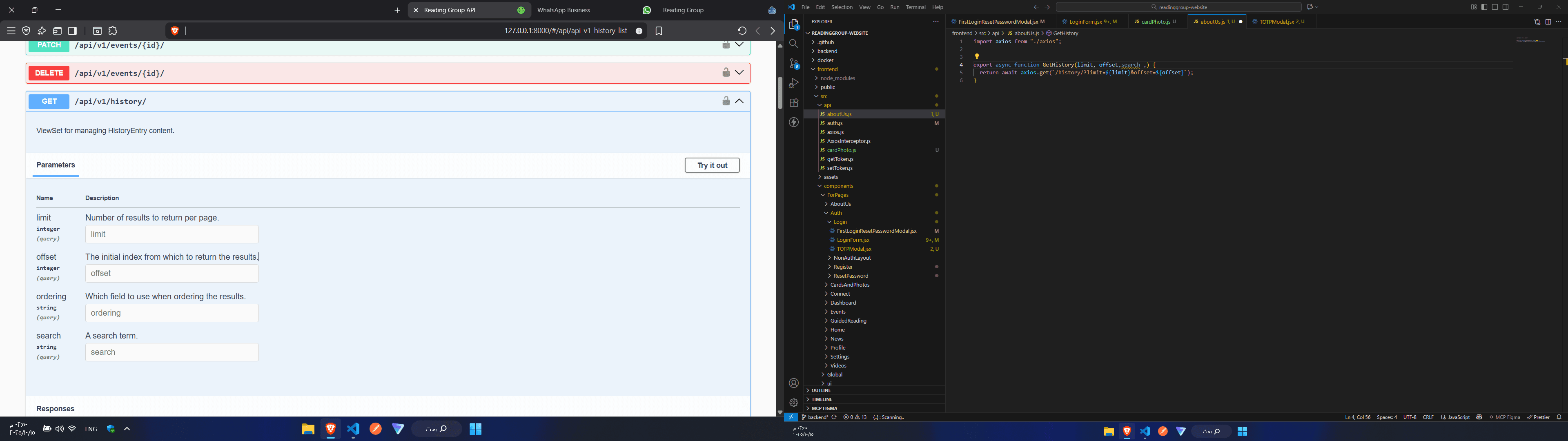The image size is (1568, 441).
Task: Open Run and Debug view
Action: click(794, 83)
